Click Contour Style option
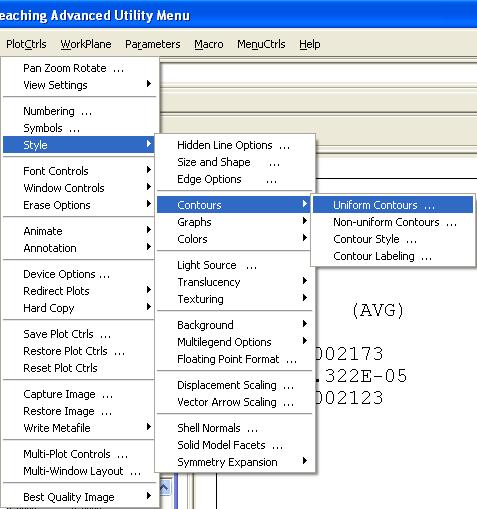 pos(393,239)
